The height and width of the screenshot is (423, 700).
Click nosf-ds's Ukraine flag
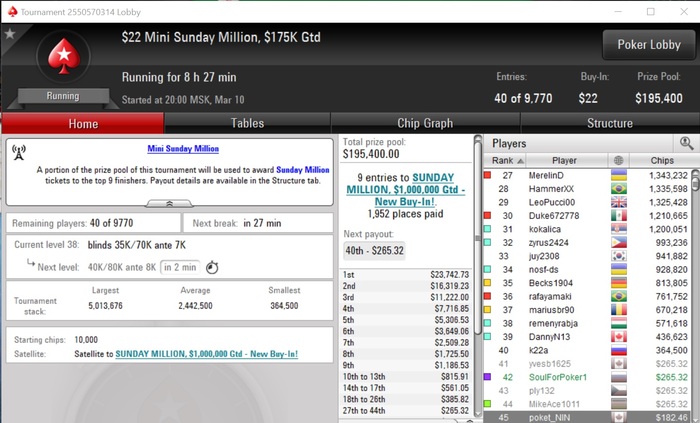(619, 270)
